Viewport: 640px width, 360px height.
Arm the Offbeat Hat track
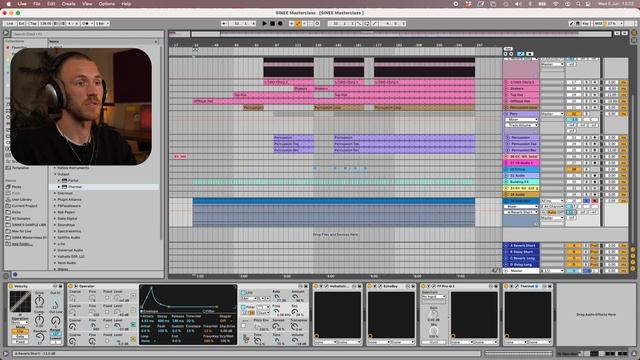click(x=594, y=101)
